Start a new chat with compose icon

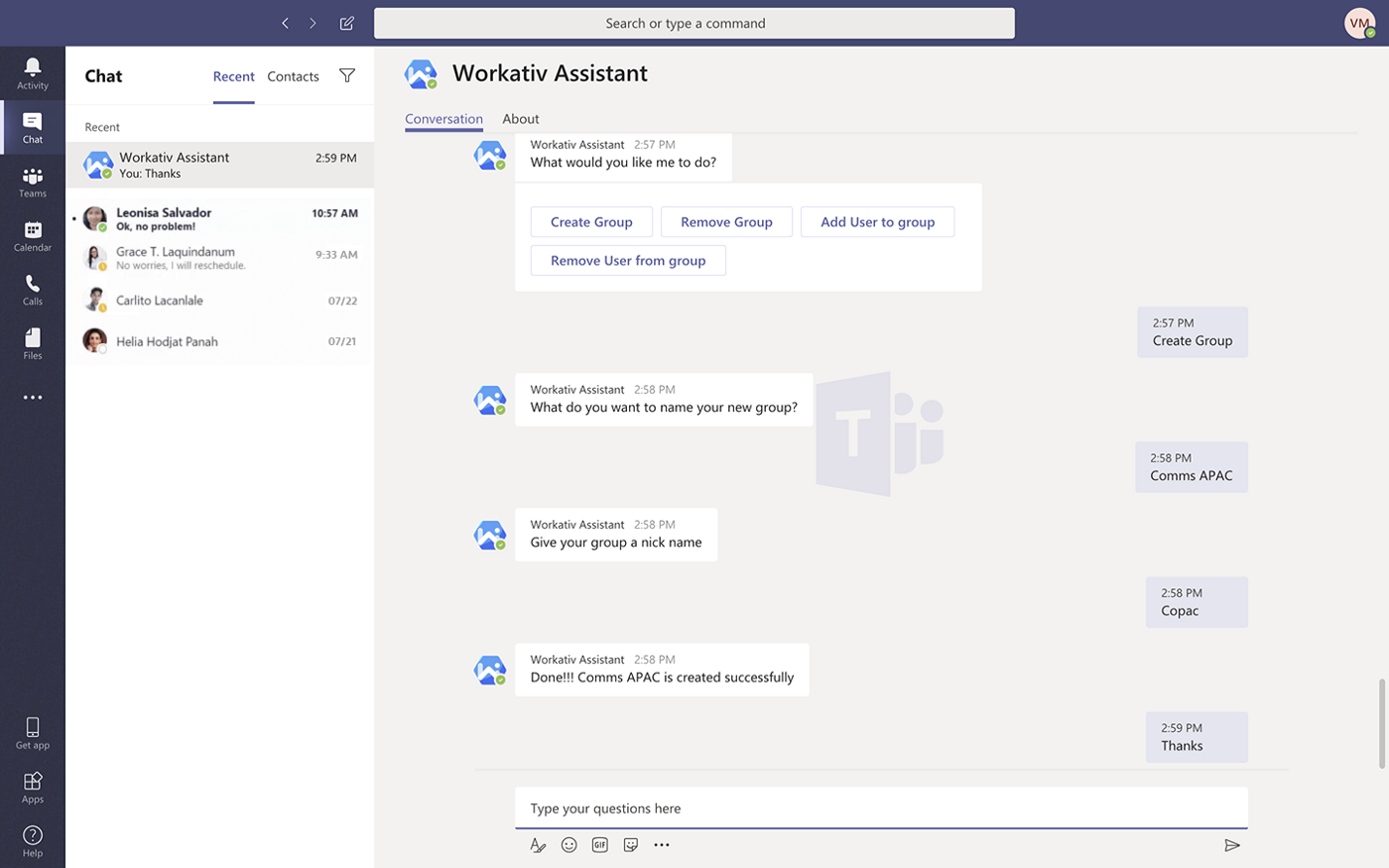click(x=347, y=23)
